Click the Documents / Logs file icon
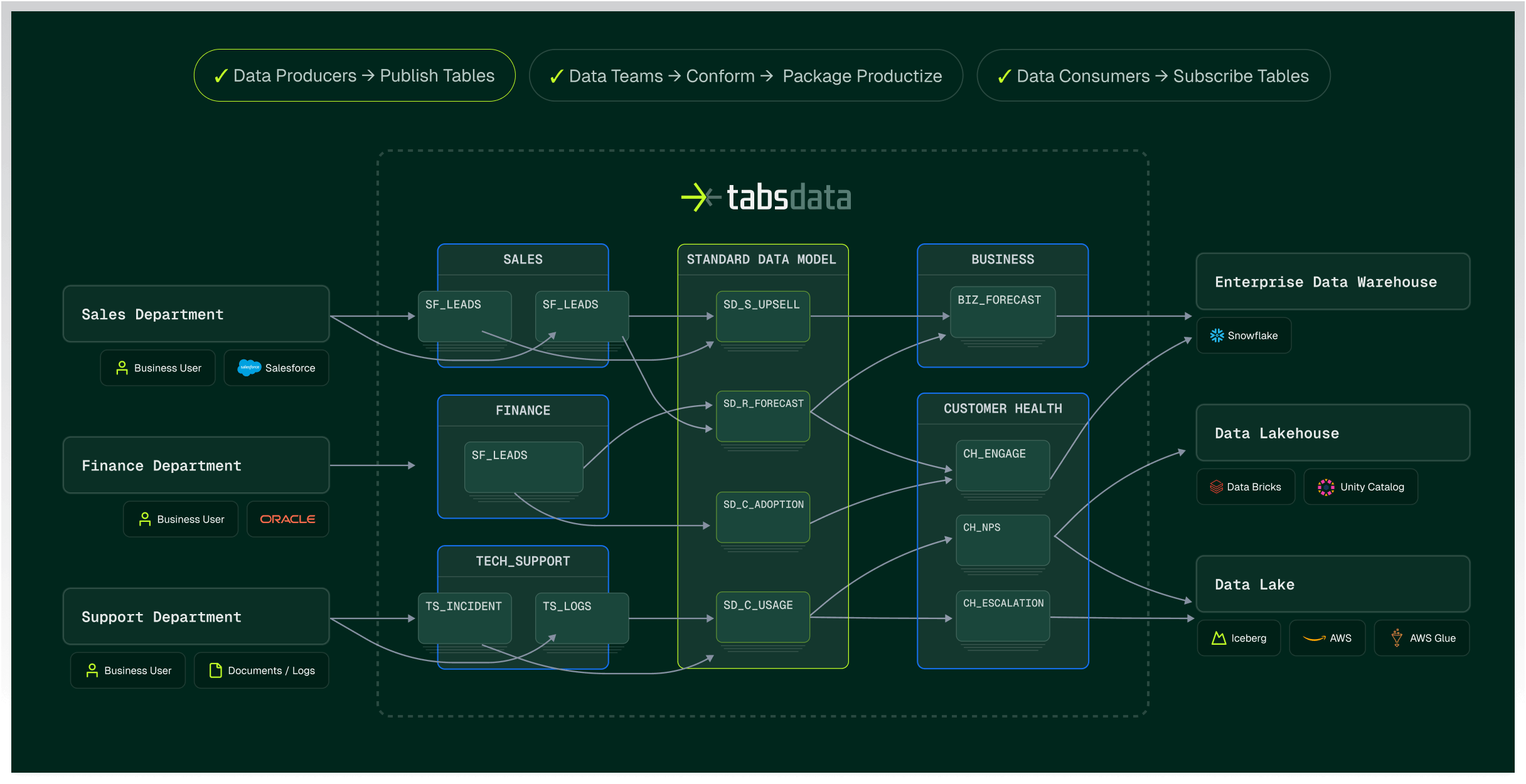Screen dimensions: 1526x784 pyautogui.click(x=215, y=670)
